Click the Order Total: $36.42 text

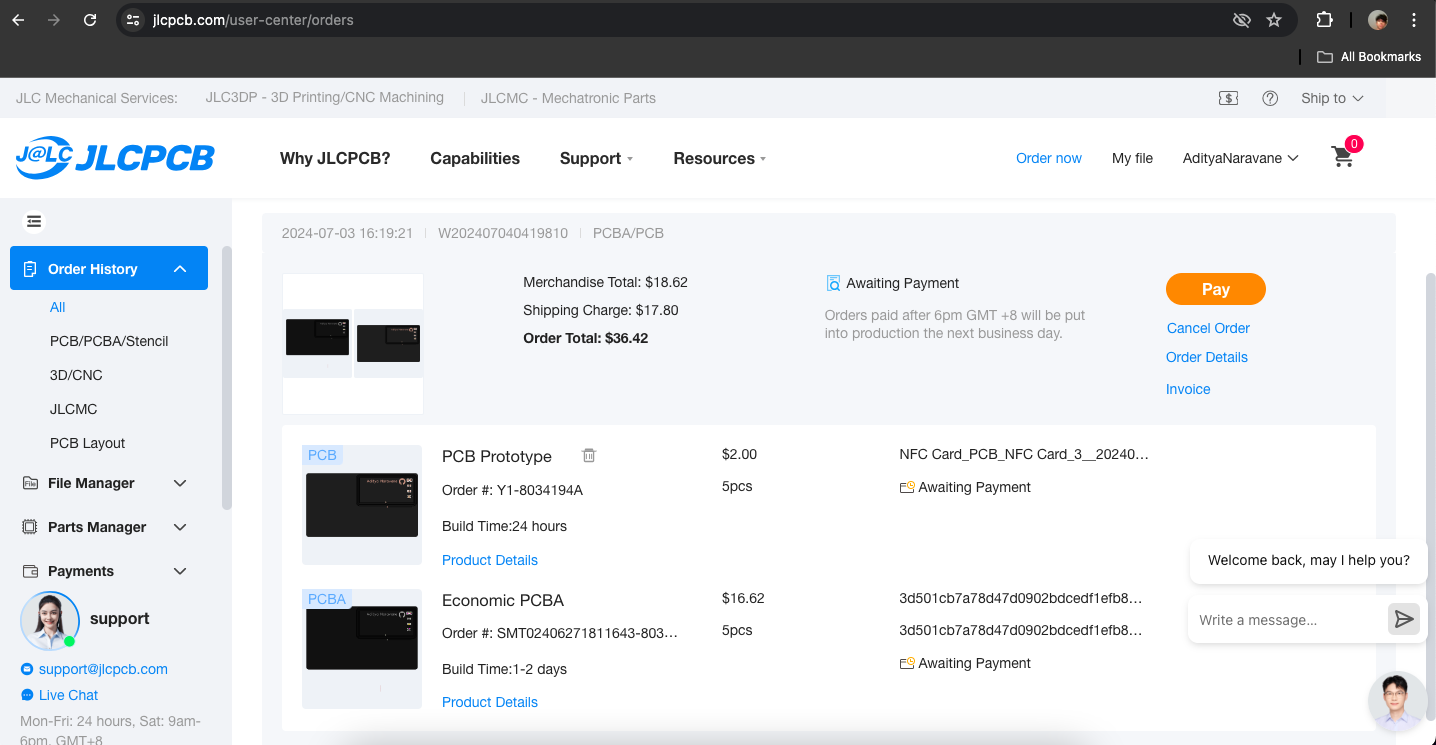tap(586, 338)
